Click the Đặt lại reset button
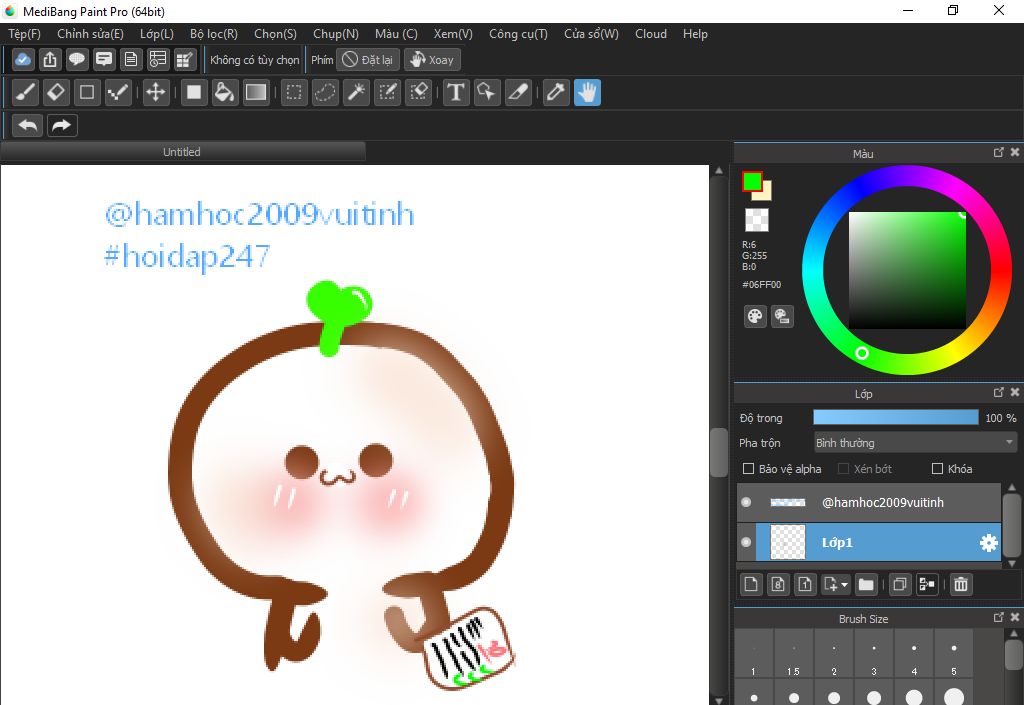 367,60
